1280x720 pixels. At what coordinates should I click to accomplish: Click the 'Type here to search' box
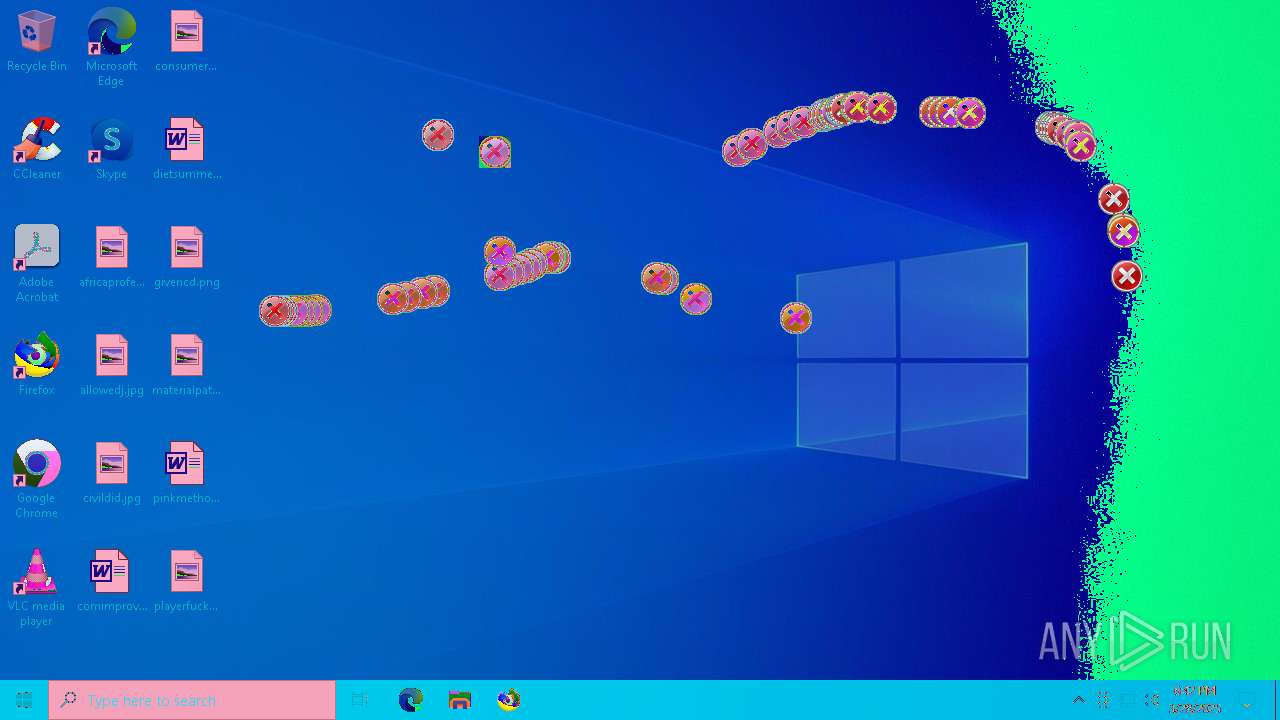(x=192, y=700)
